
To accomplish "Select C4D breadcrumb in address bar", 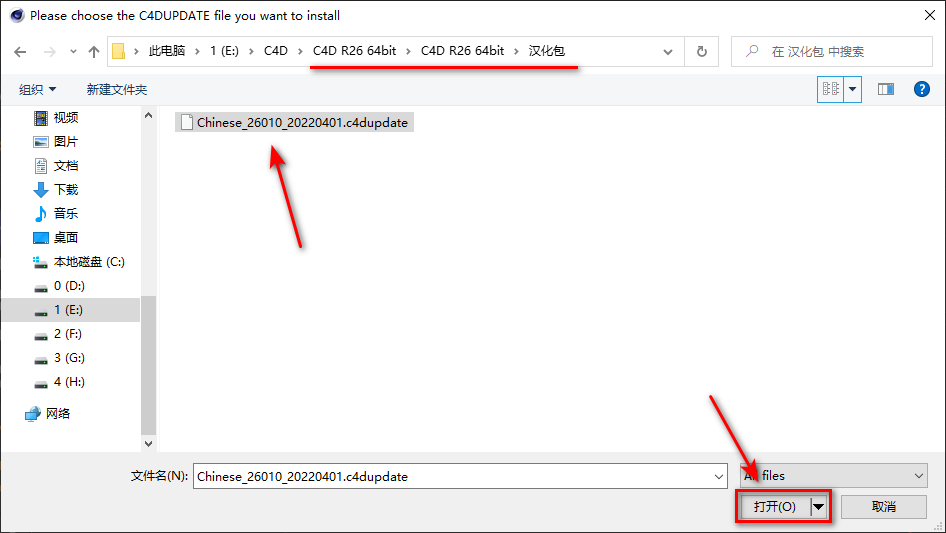I will point(276,51).
